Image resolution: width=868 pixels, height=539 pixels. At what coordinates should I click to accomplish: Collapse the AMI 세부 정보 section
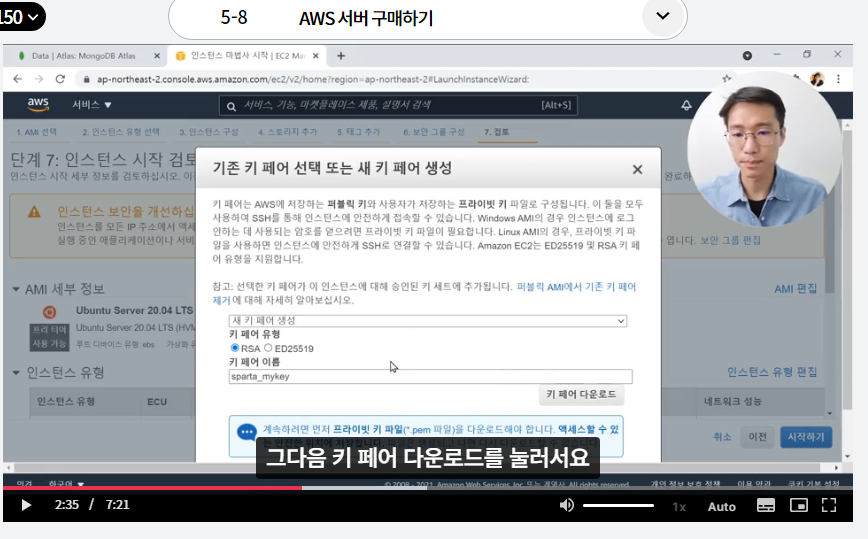[x=16, y=289]
